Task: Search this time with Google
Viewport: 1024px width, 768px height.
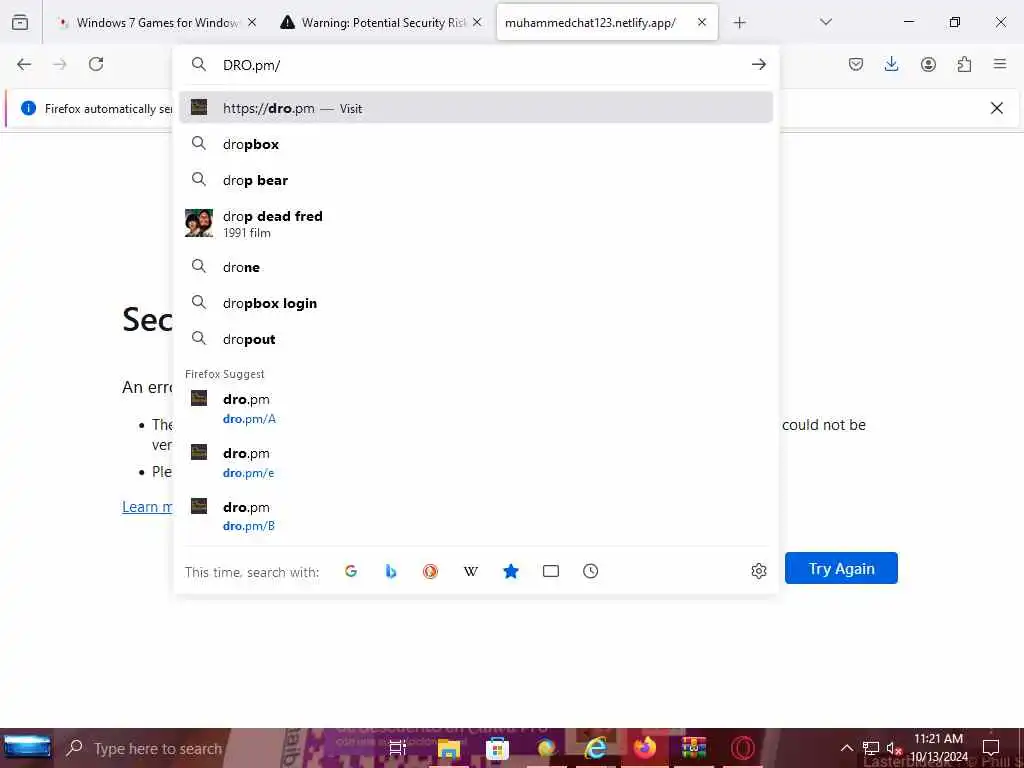Action: pyautogui.click(x=351, y=571)
